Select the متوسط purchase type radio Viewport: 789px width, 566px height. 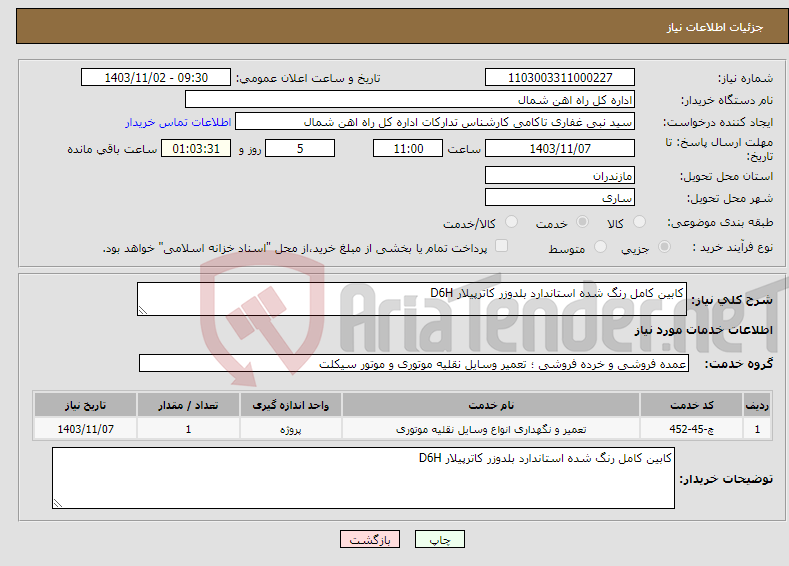pos(600,247)
